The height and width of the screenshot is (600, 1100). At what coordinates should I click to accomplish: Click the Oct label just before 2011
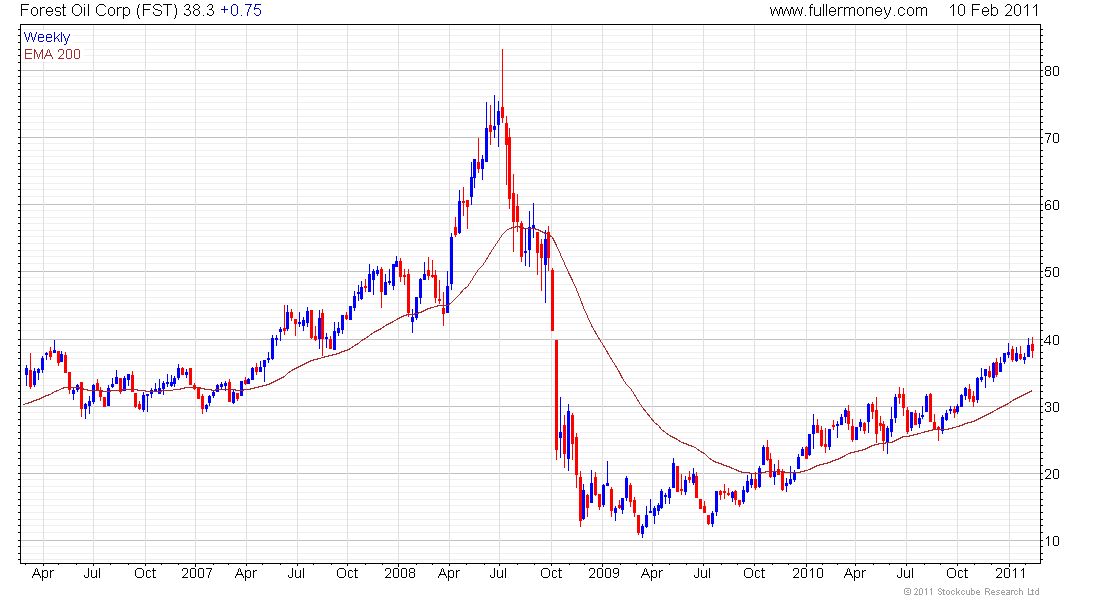[x=957, y=573]
